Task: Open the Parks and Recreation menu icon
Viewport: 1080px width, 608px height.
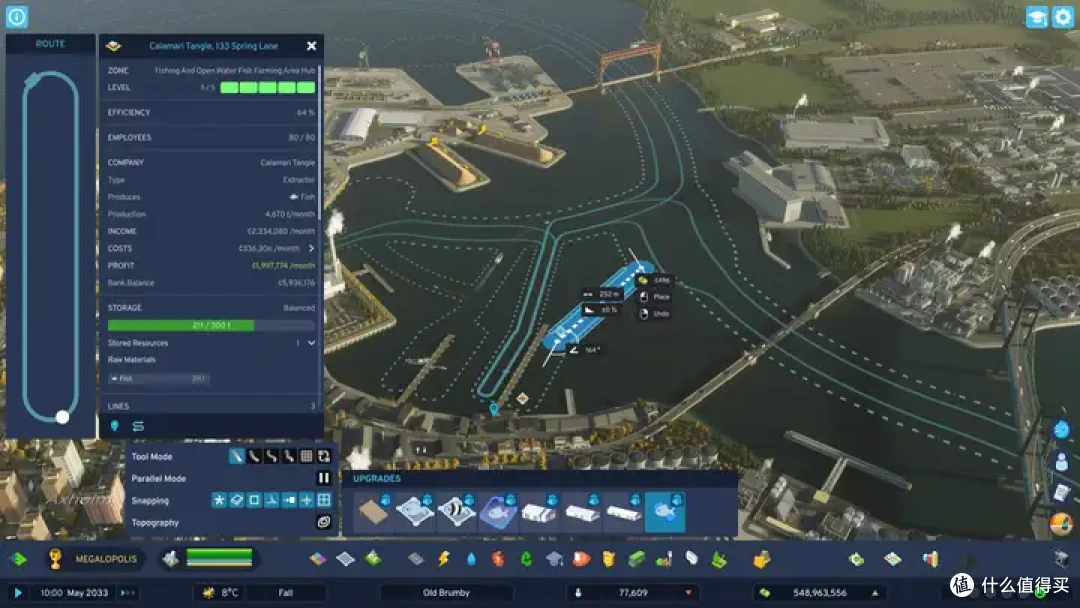Action: pyautogui.click(x=664, y=559)
